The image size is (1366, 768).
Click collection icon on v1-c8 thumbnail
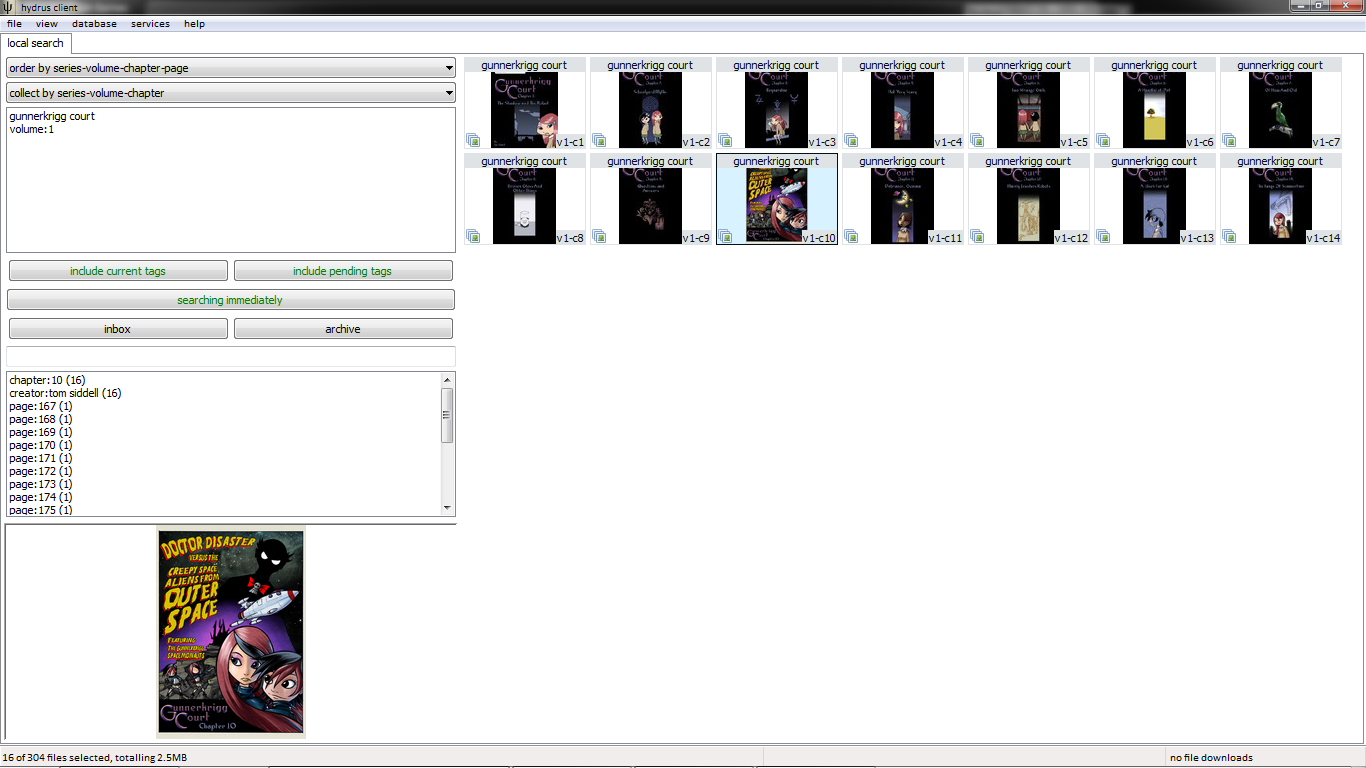(473, 237)
